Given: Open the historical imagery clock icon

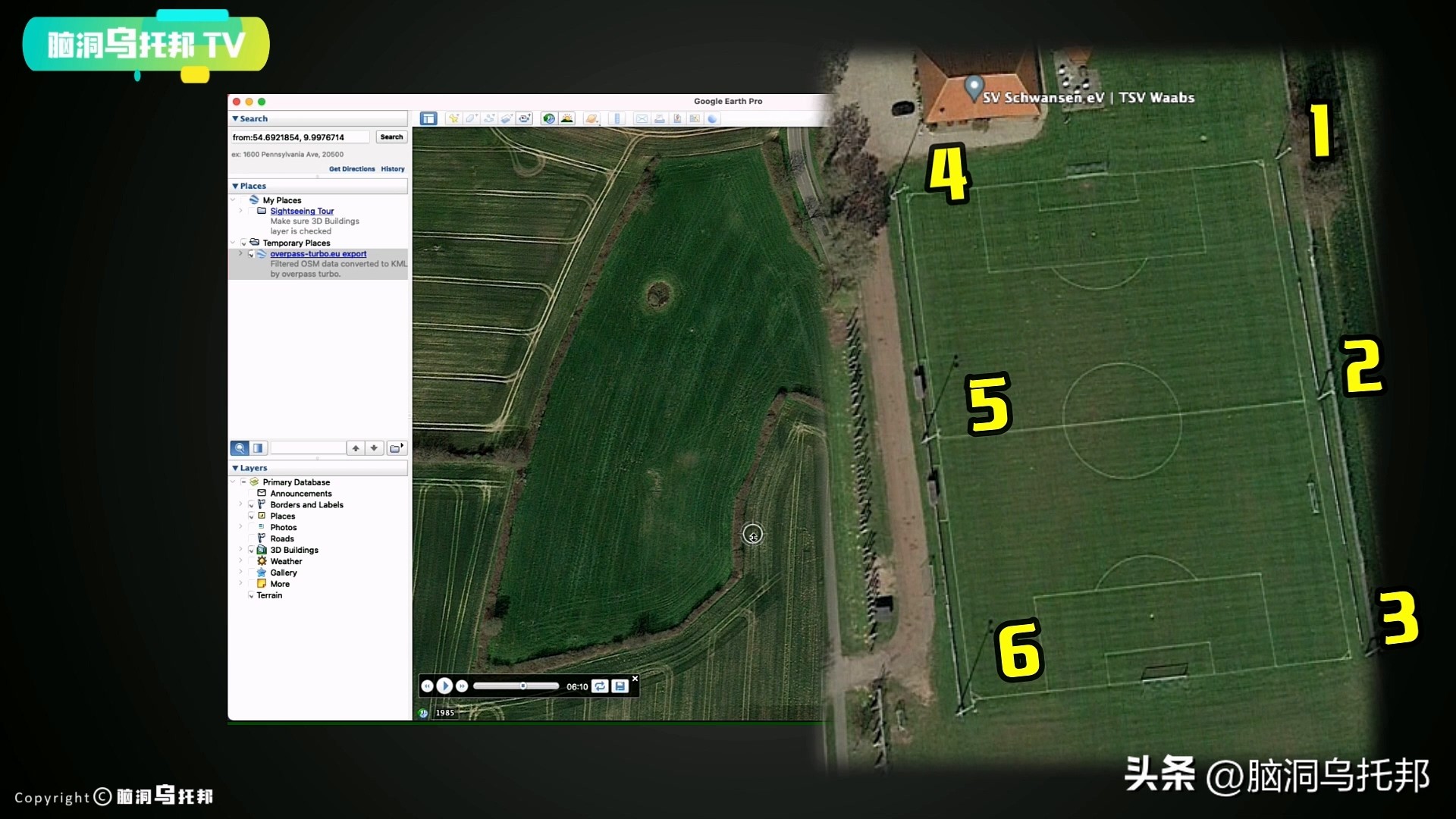Looking at the screenshot, I should (548, 118).
